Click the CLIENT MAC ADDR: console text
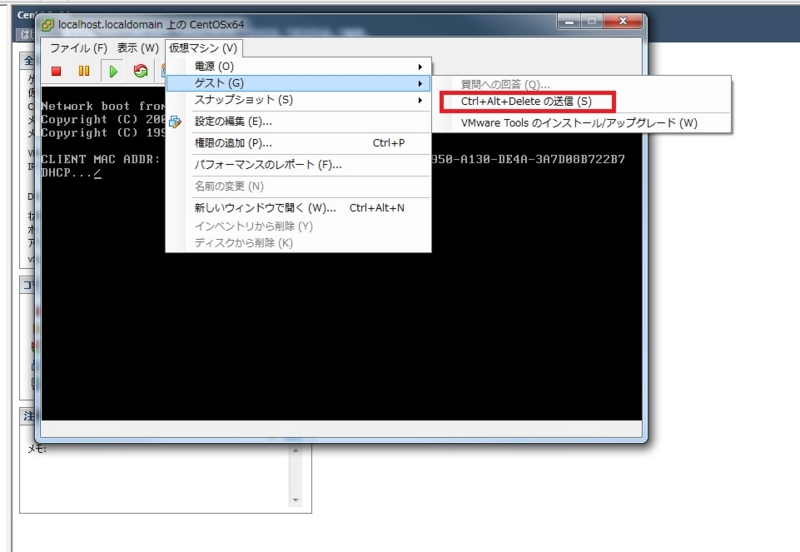This screenshot has width=800, height=552. click(101, 159)
